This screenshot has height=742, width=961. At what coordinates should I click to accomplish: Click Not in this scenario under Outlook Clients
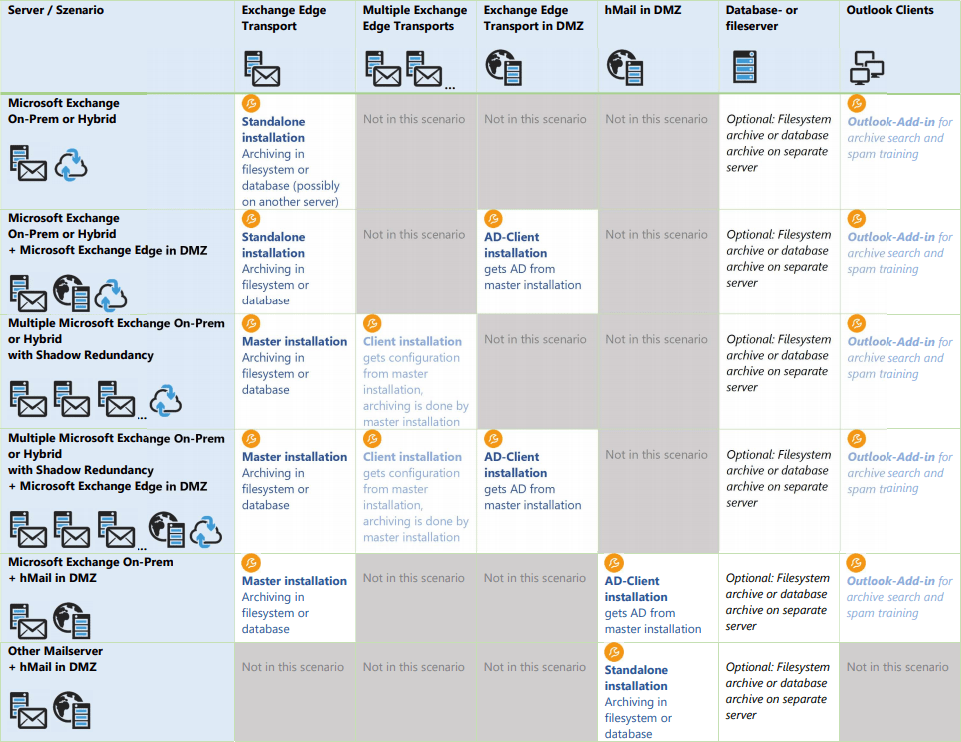click(897, 667)
